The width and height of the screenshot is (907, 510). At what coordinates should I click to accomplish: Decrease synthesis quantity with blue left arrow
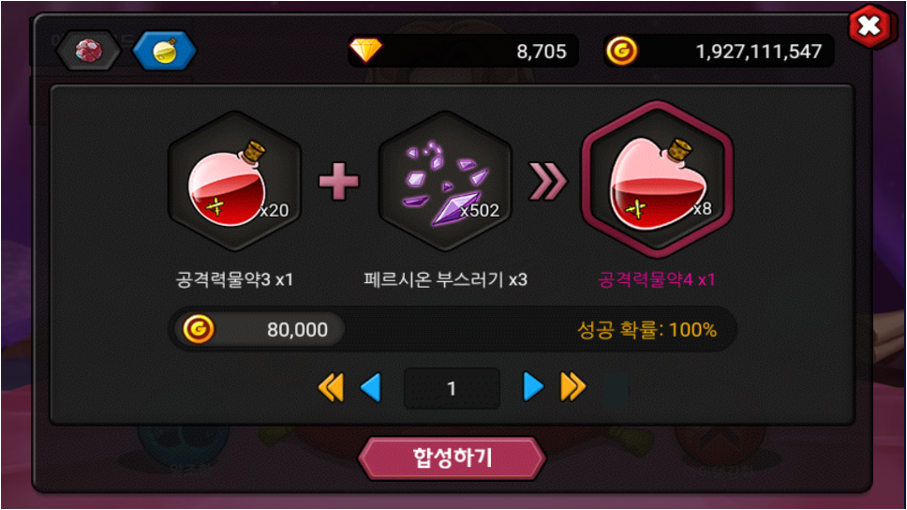click(x=371, y=387)
